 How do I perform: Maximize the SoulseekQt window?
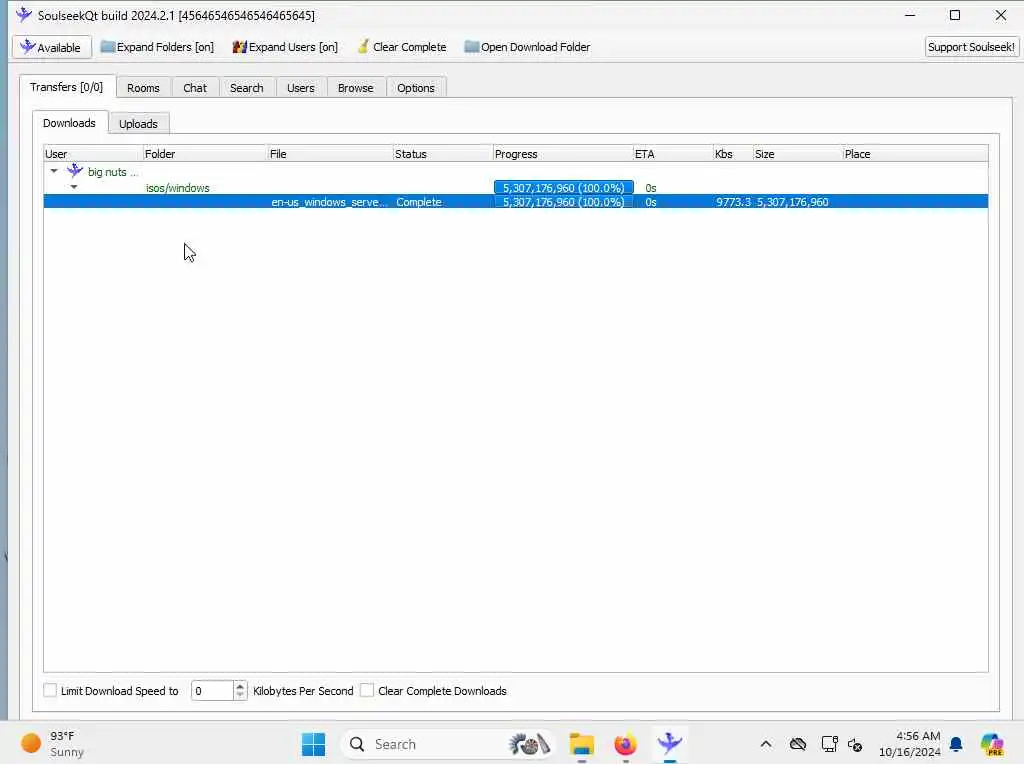[955, 15]
